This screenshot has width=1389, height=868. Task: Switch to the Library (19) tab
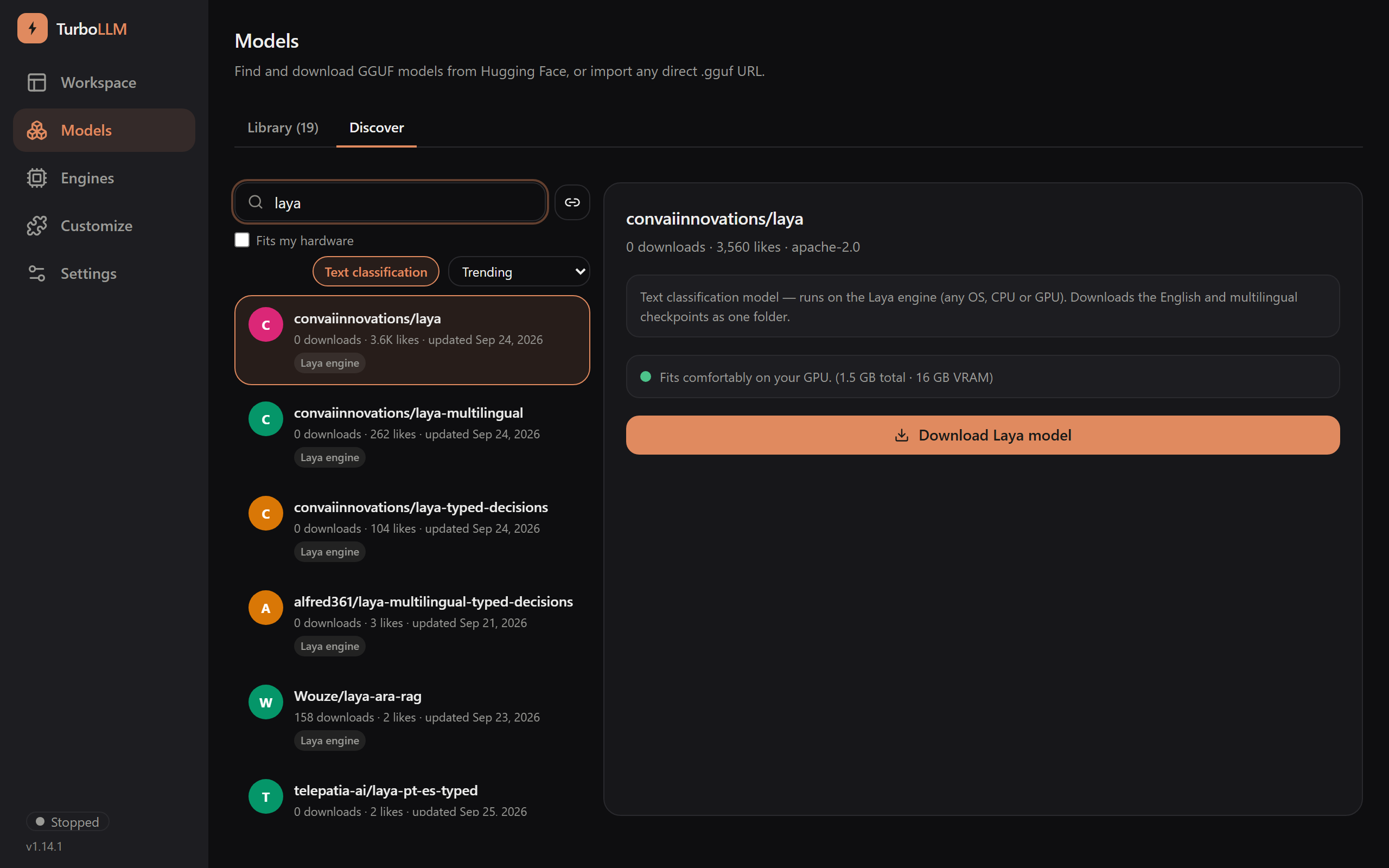pos(283,127)
